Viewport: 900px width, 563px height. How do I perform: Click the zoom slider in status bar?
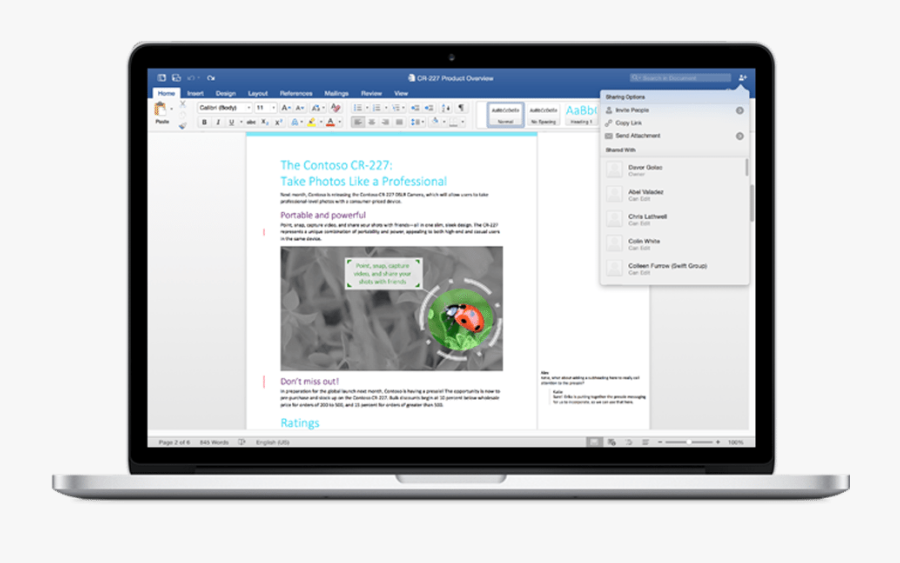pyautogui.click(x=689, y=442)
